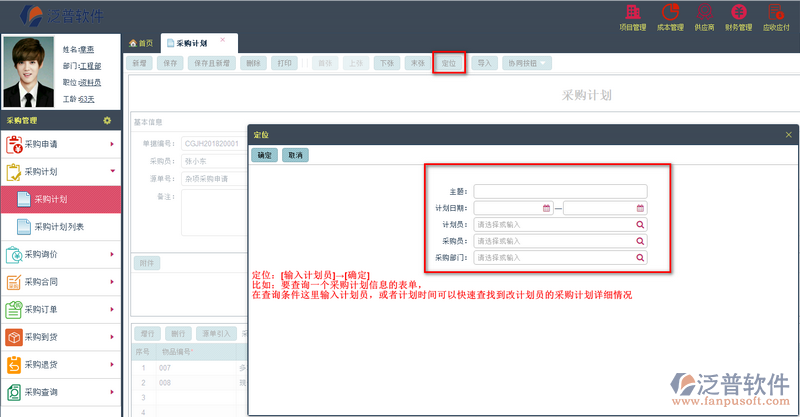
Task: Jump to last record with 末张
Action: click(x=418, y=63)
